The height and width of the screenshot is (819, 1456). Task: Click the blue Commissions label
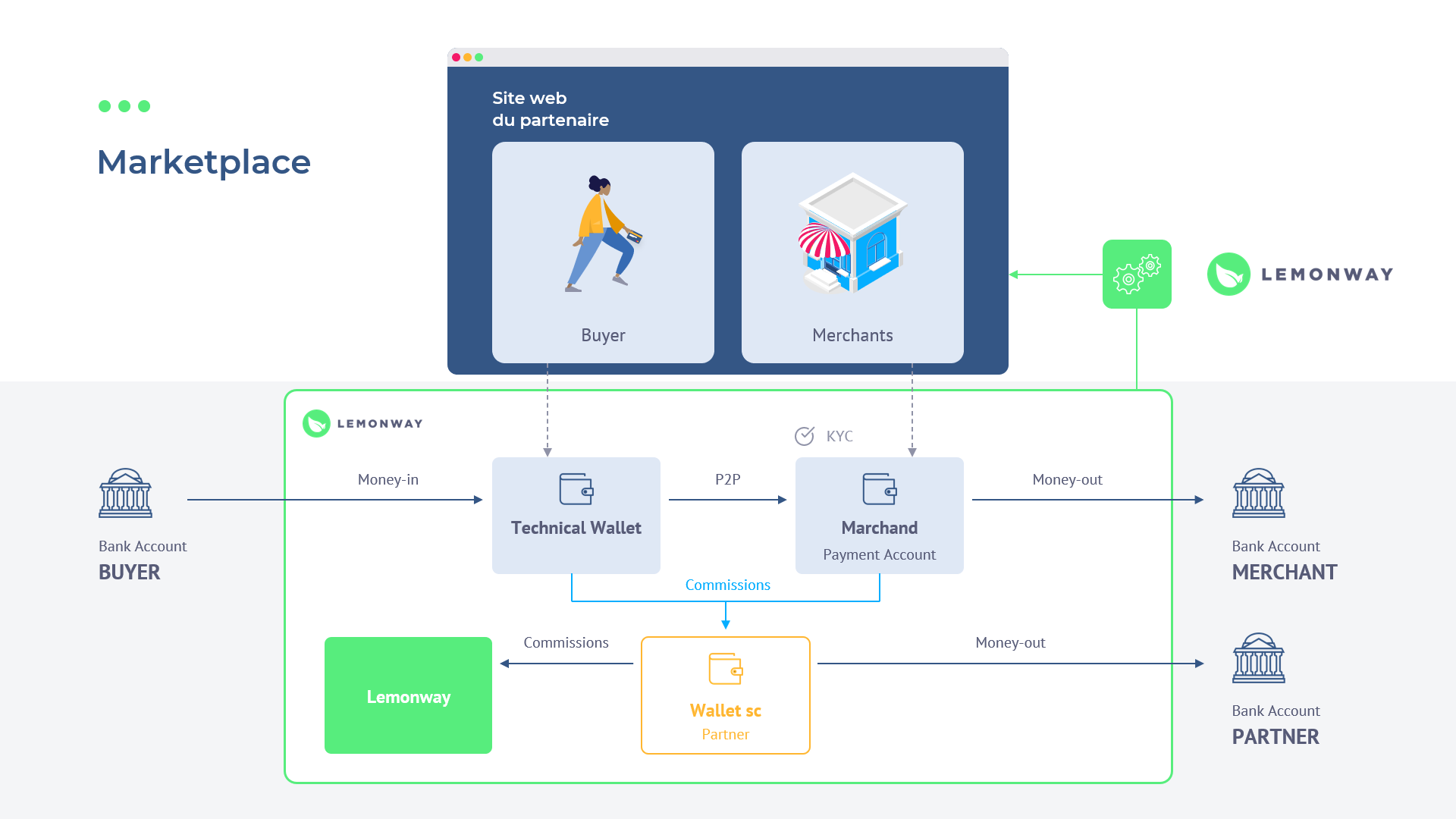click(728, 585)
